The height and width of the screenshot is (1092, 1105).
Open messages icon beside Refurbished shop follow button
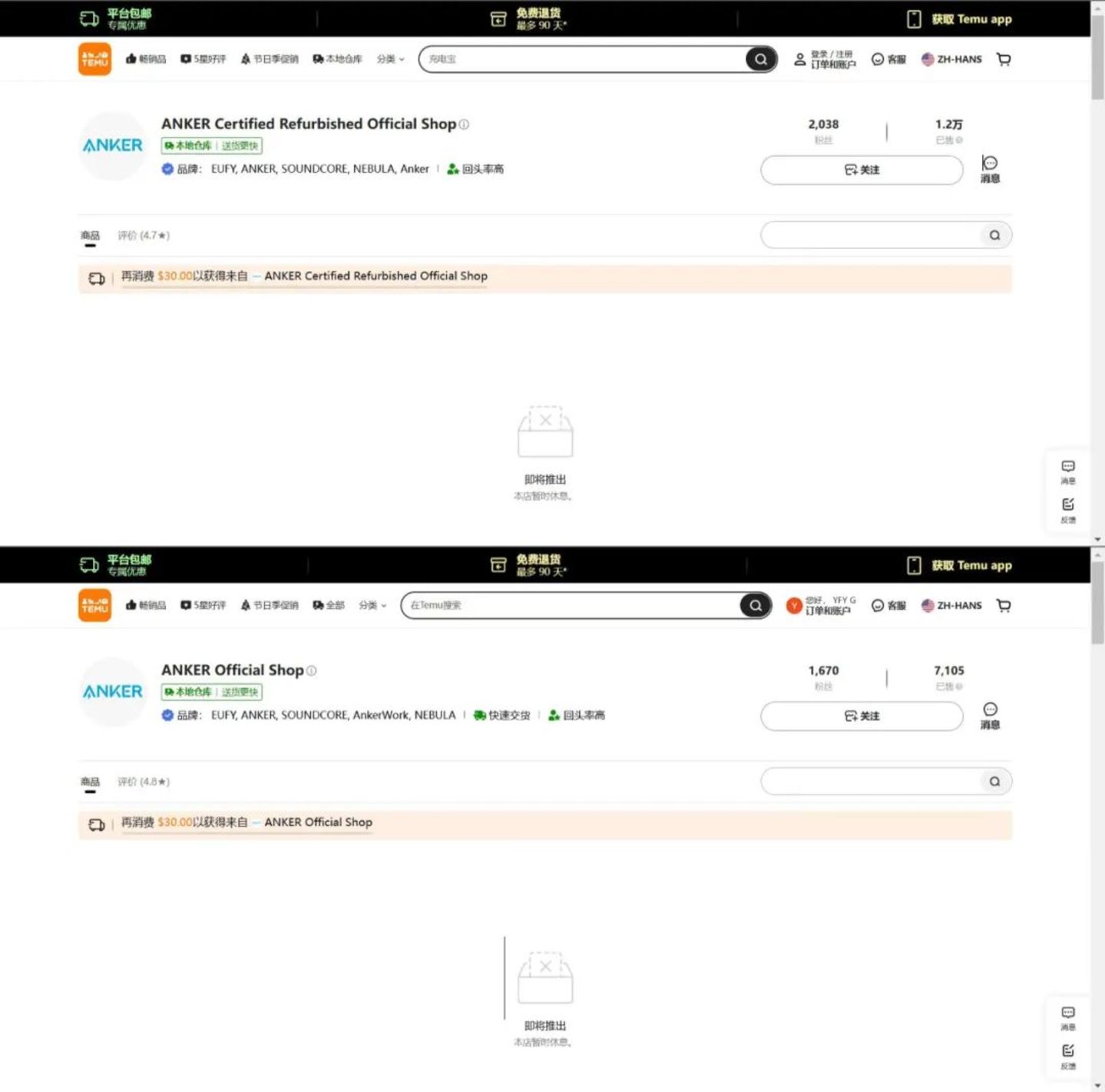coord(990,169)
